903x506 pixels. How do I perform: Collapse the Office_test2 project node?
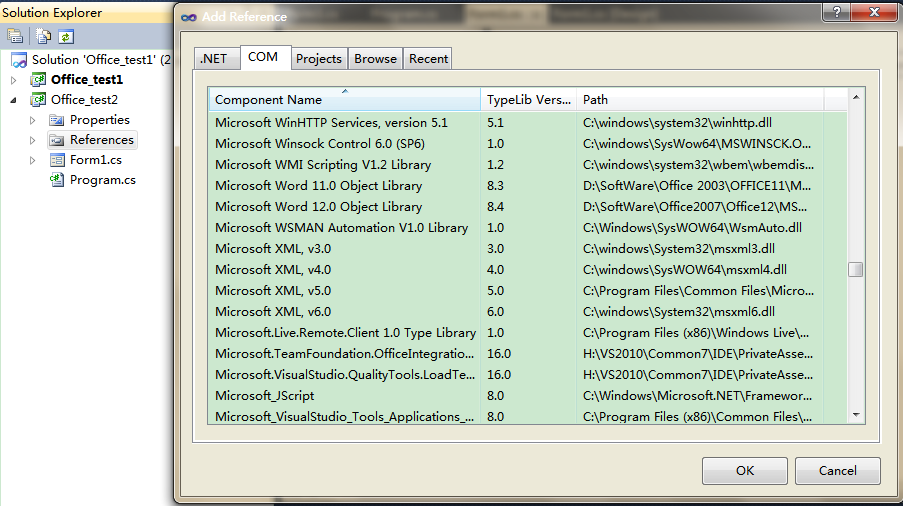tap(14, 100)
